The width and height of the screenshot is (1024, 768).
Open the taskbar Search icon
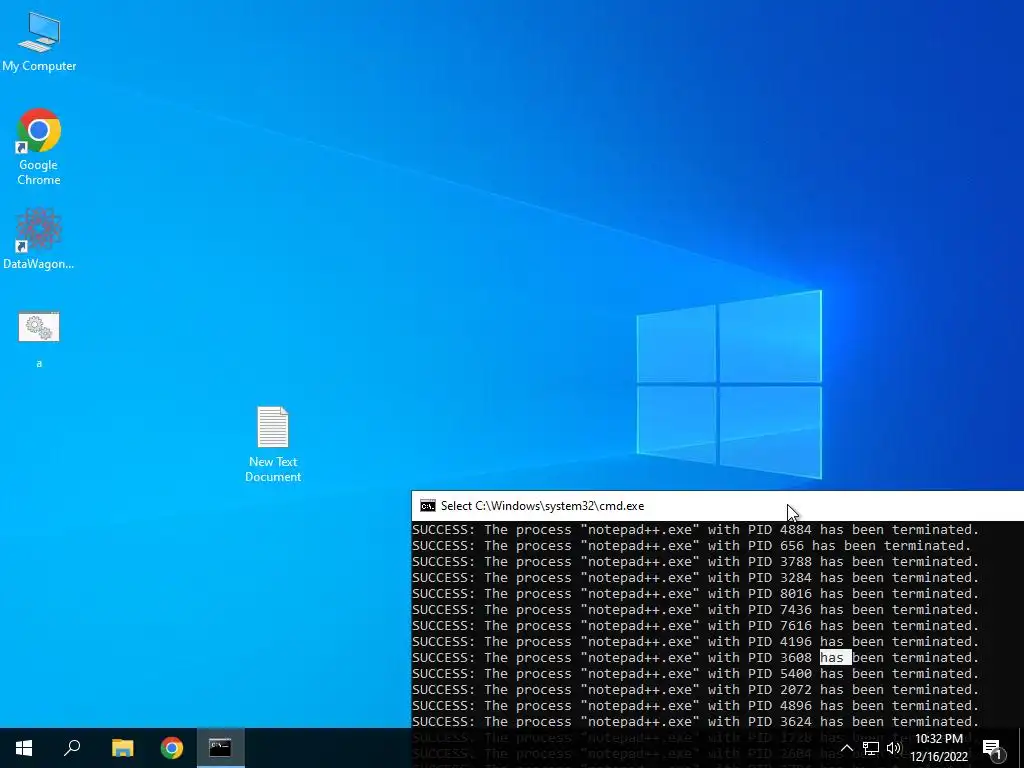(72, 748)
